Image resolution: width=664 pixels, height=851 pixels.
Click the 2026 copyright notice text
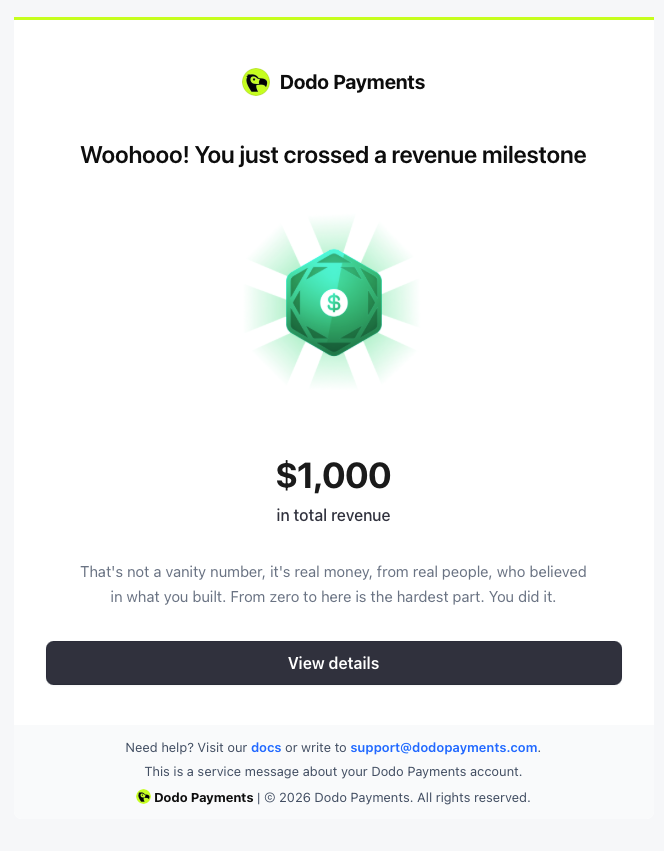coord(397,797)
